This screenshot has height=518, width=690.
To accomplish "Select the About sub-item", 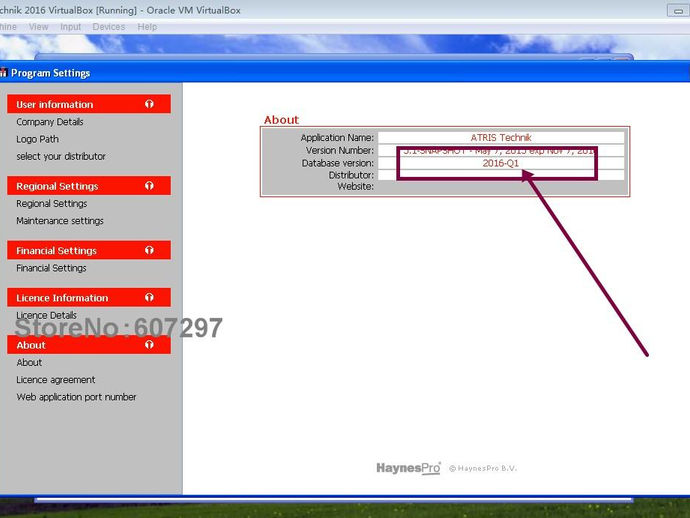I will [29, 363].
